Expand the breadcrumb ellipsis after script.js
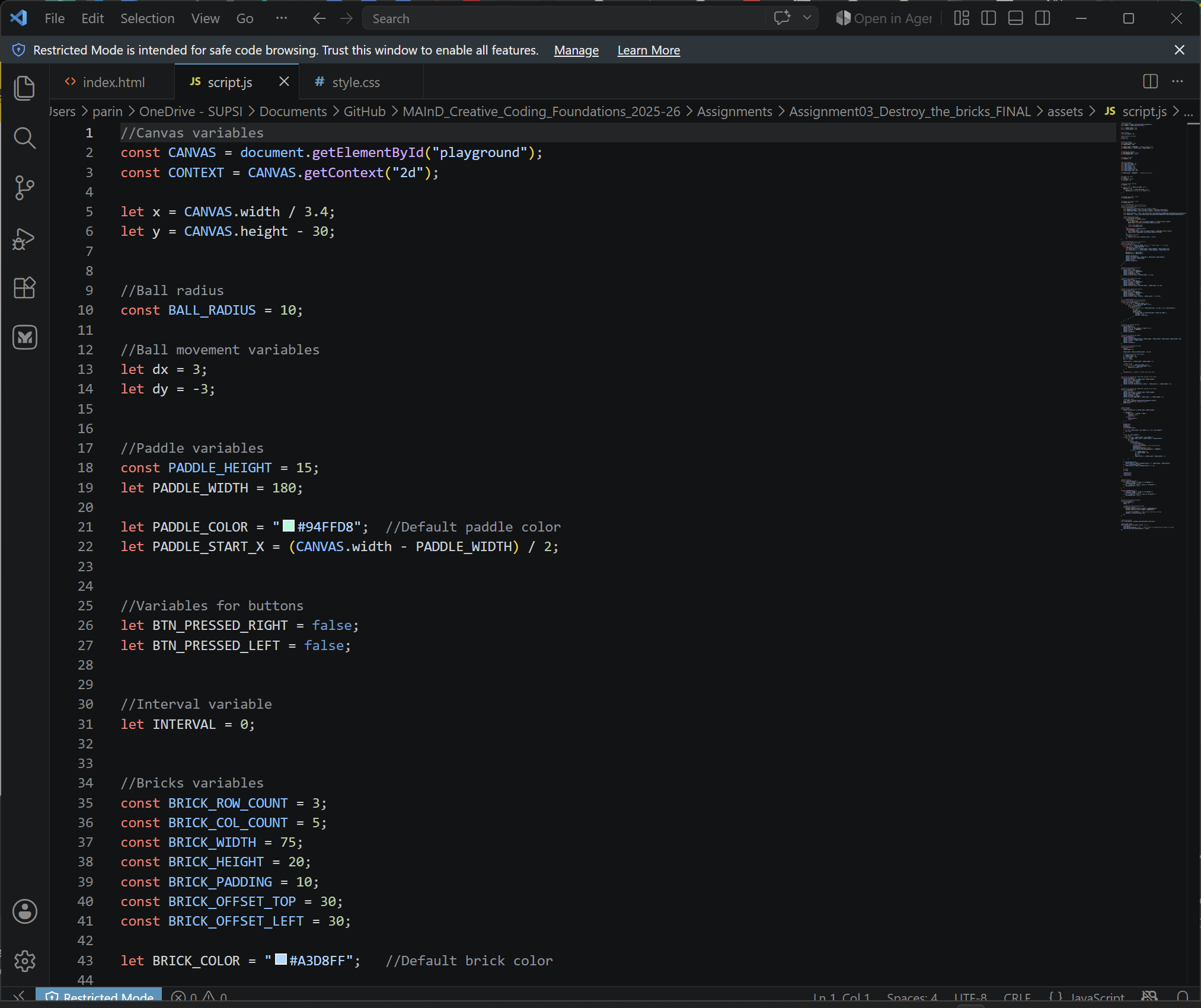 click(x=1189, y=111)
